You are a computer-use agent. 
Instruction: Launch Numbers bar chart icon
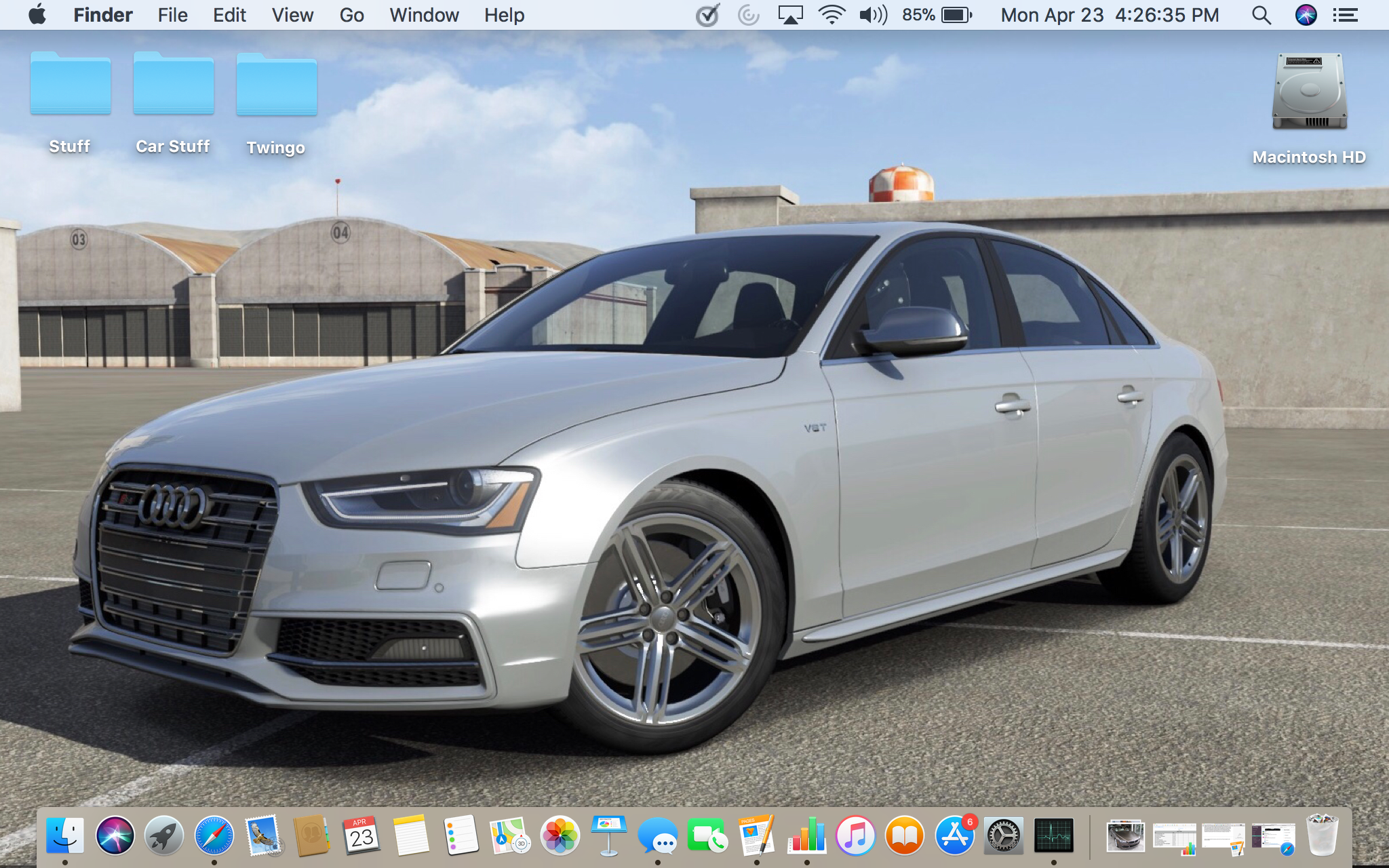(806, 835)
